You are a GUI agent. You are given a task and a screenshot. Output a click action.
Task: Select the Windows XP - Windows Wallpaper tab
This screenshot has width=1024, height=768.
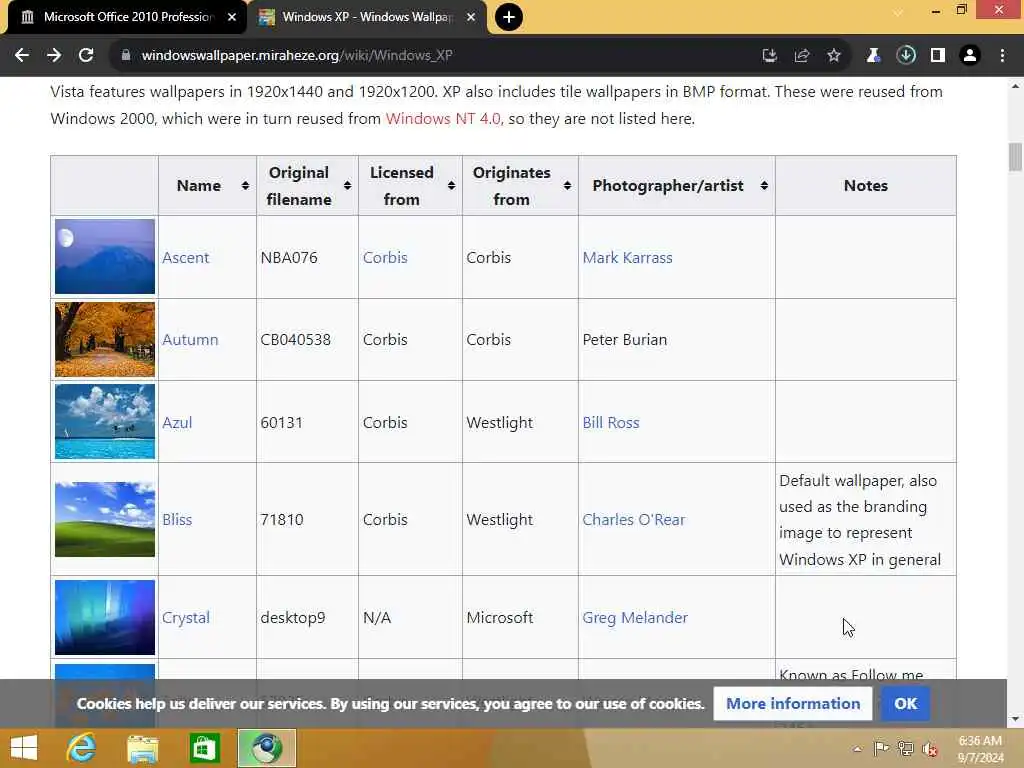click(x=368, y=17)
